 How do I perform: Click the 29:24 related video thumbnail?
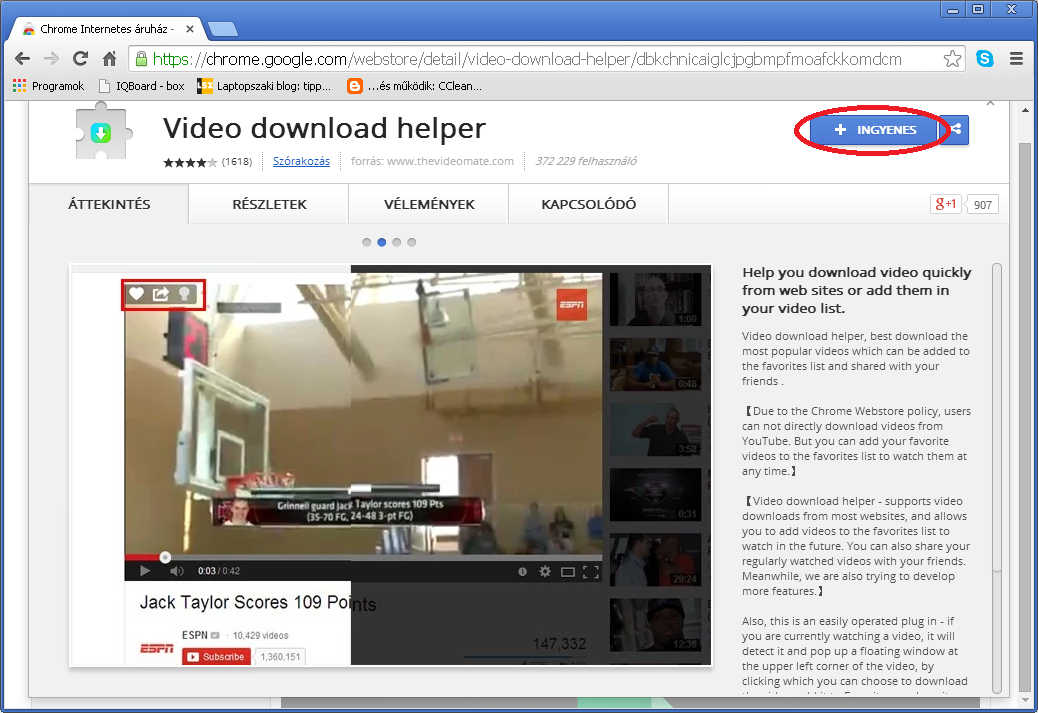click(655, 560)
